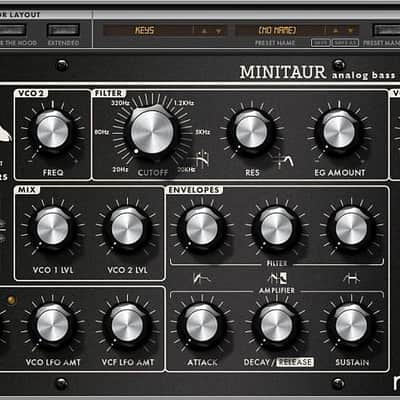400x400 pixels.
Task: Click the 5KHz cutoff scale label
Action: 202,132
